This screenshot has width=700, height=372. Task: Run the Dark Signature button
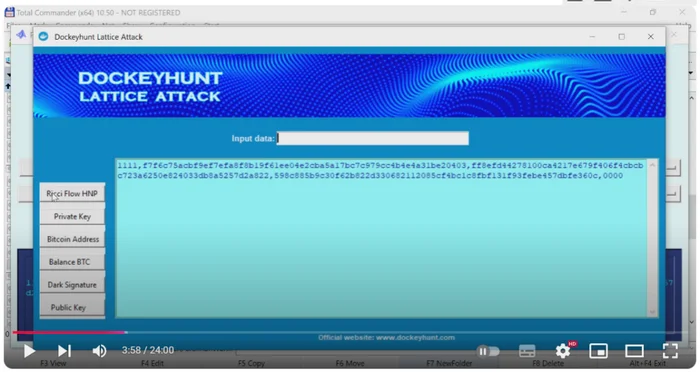pos(72,284)
